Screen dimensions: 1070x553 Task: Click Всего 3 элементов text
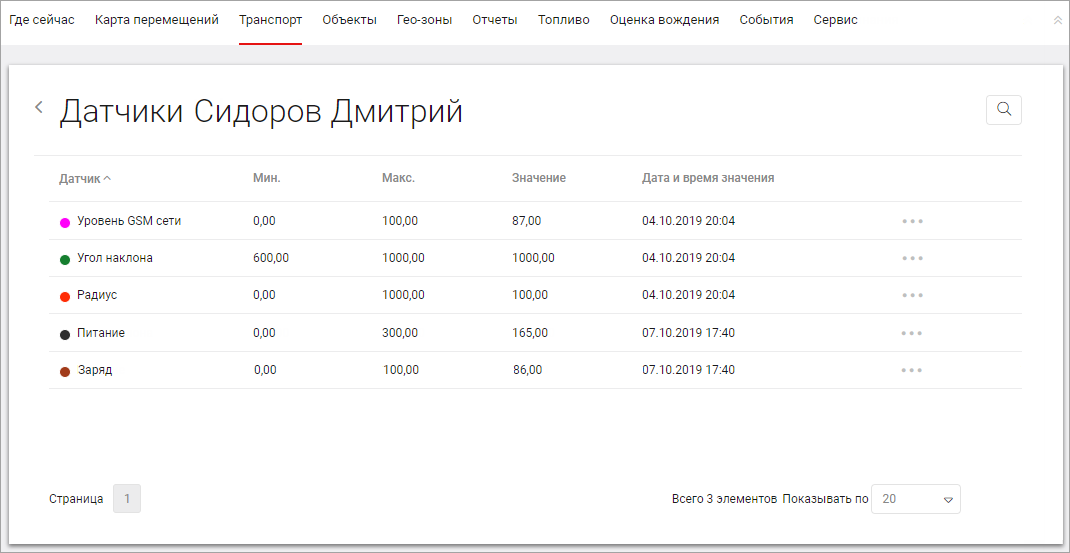[725, 499]
